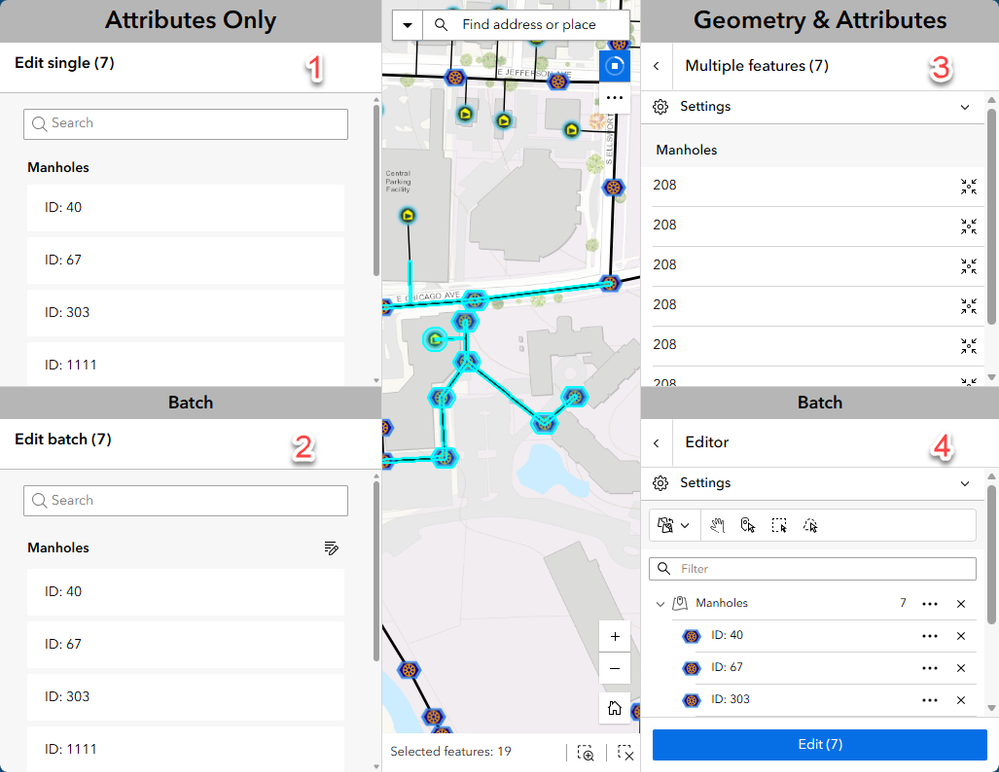Viewport: 999px width, 772px height.
Task: Remove ID: 67 from Editor selection
Action: (961, 668)
